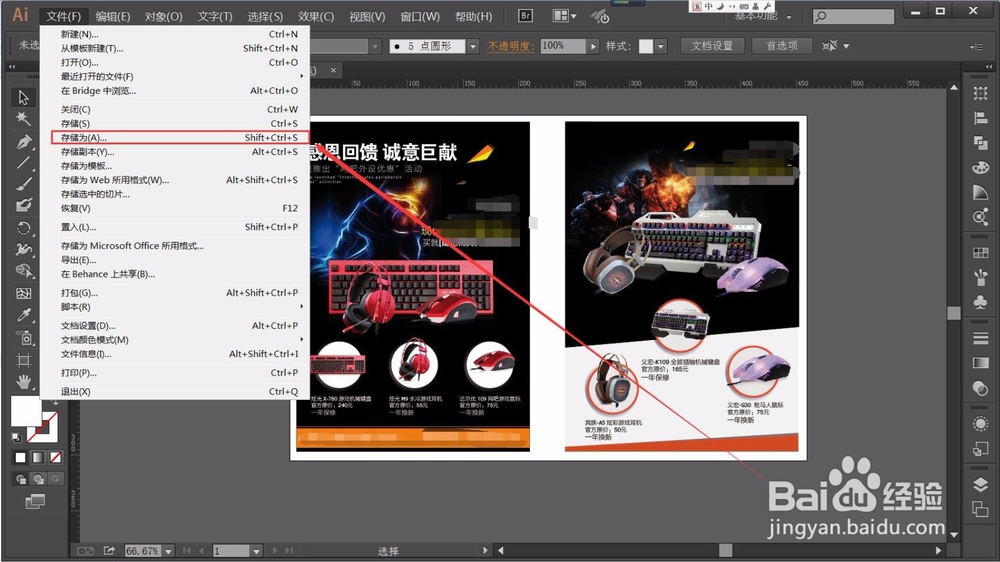Select the Paintbrush tool

pos(23,184)
